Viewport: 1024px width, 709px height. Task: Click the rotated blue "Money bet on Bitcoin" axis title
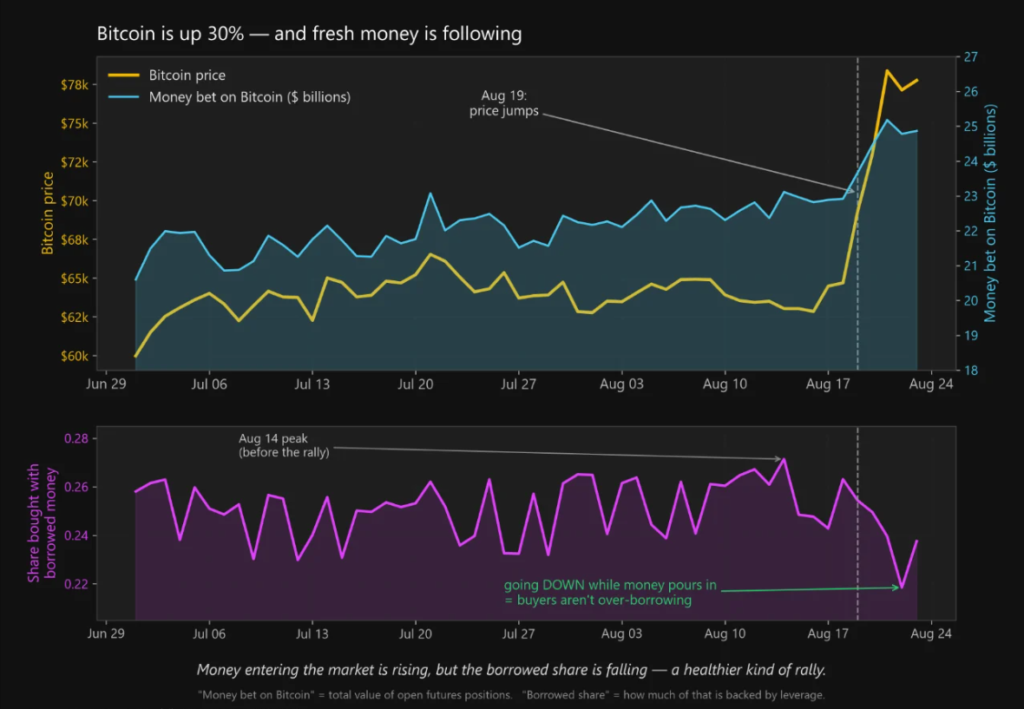(990, 213)
